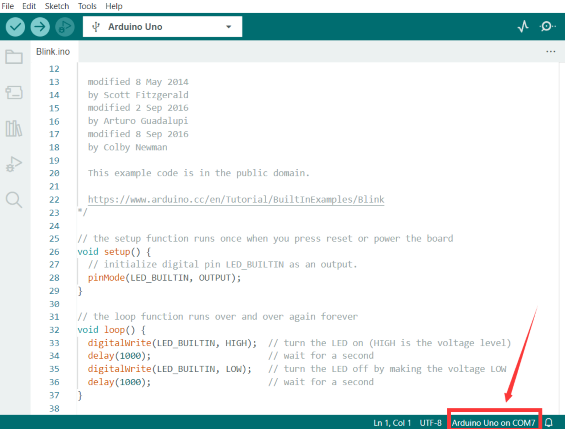Open the Sketch menu
565x429 pixels.
[57, 6]
